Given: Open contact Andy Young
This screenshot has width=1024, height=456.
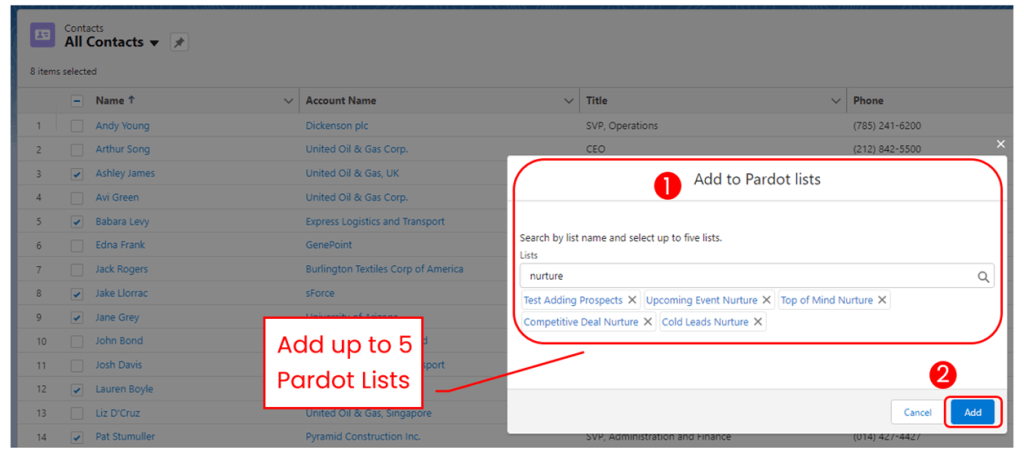Looking at the screenshot, I should click(122, 125).
